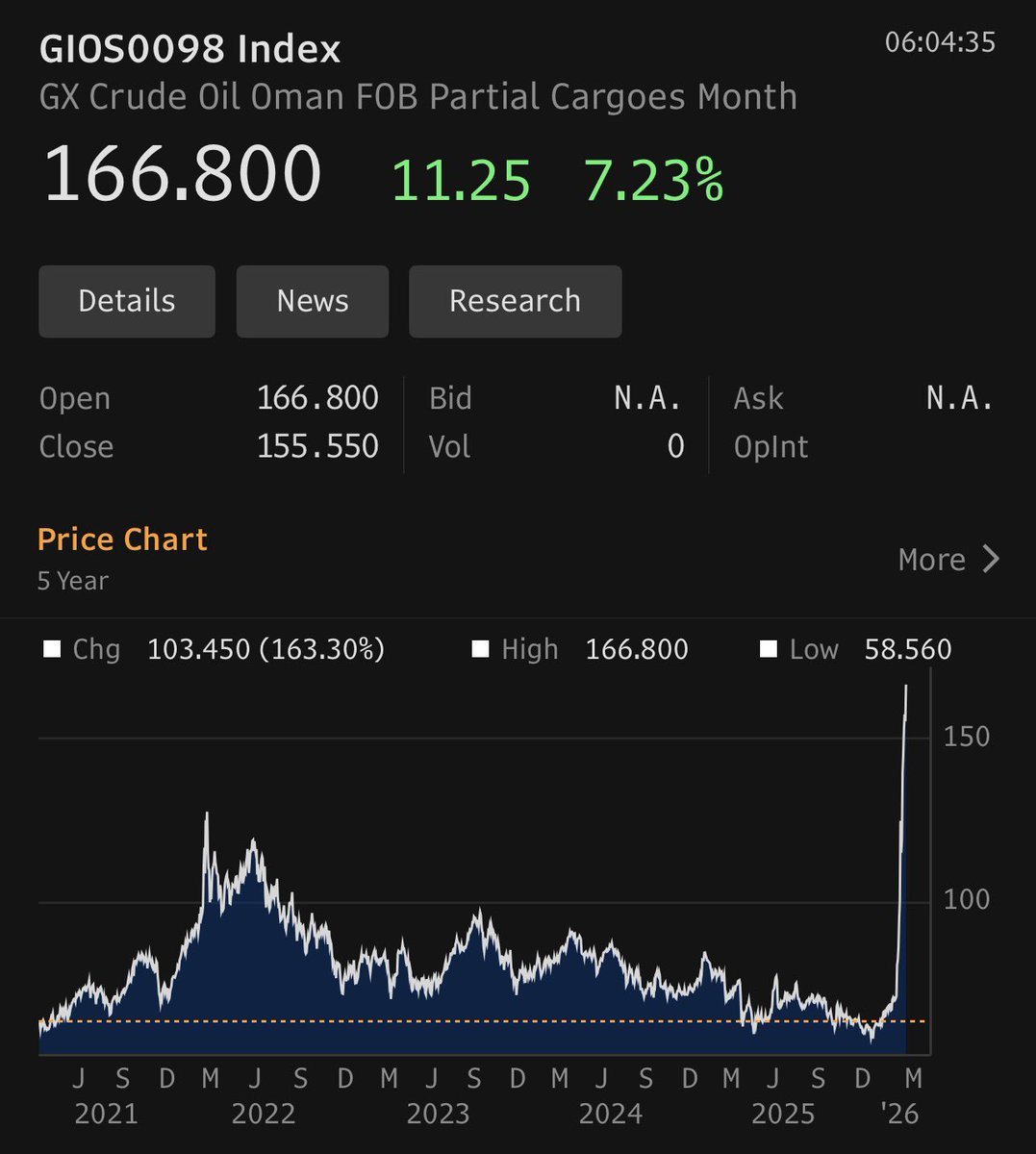Select the 5 Year range label
This screenshot has height=1154, width=1036.
73,581
